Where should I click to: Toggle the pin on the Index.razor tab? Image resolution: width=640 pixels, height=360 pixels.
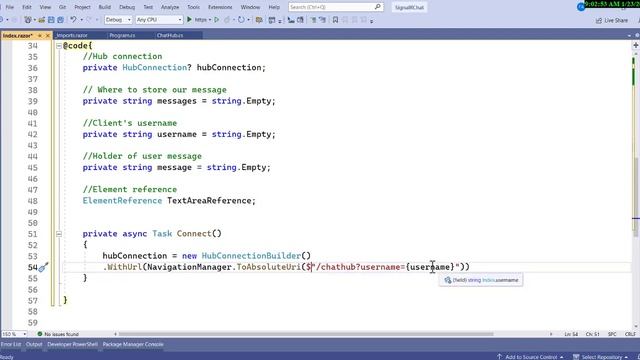tap(40, 36)
